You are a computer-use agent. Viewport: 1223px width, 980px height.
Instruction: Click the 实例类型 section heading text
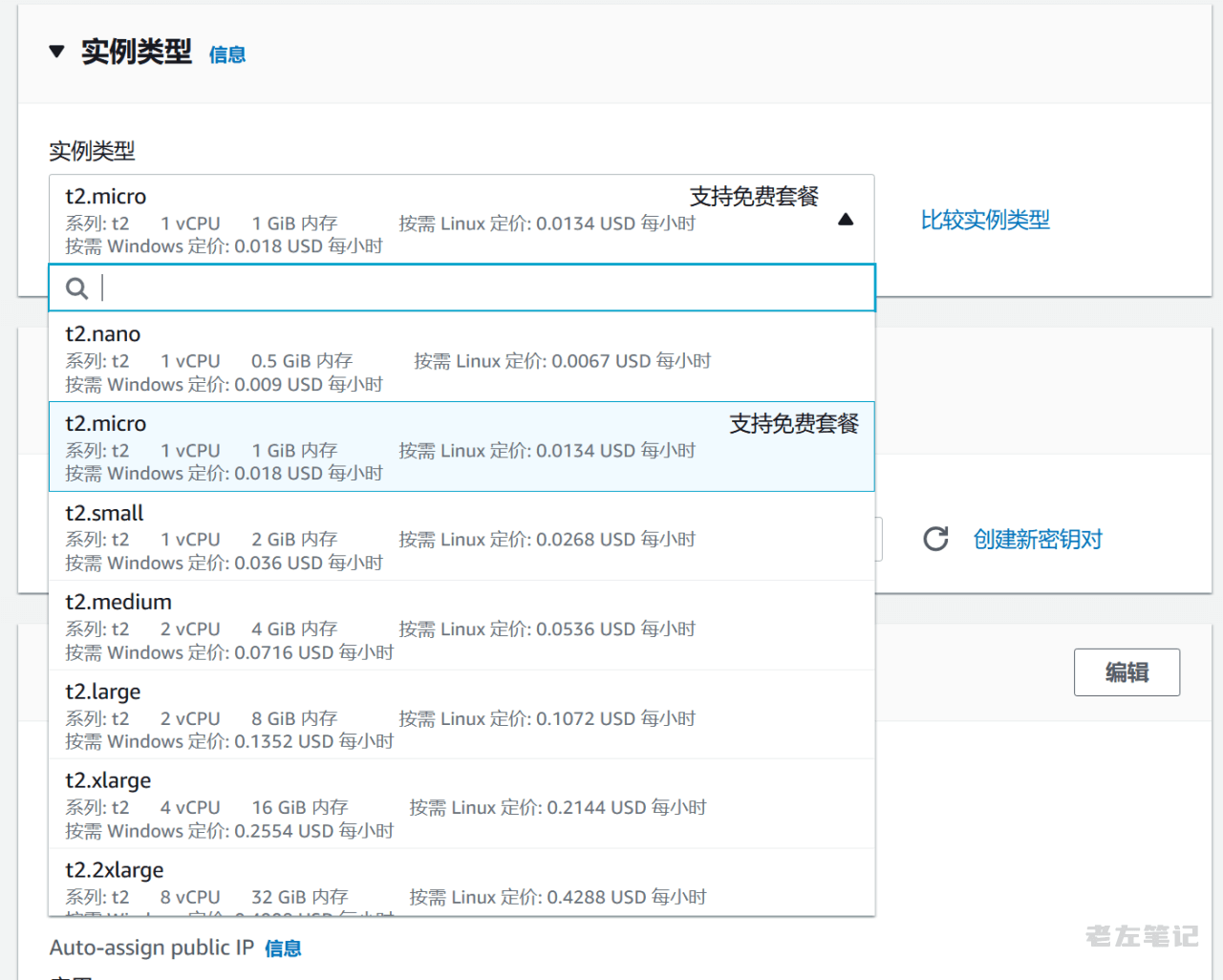click(136, 52)
